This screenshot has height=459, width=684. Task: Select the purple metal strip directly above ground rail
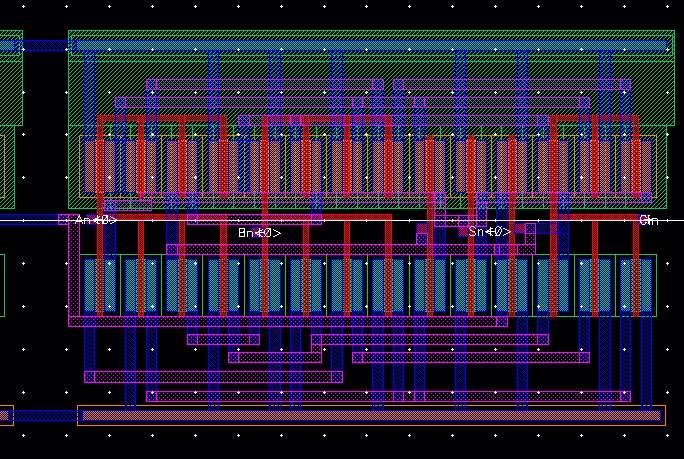pos(388,396)
